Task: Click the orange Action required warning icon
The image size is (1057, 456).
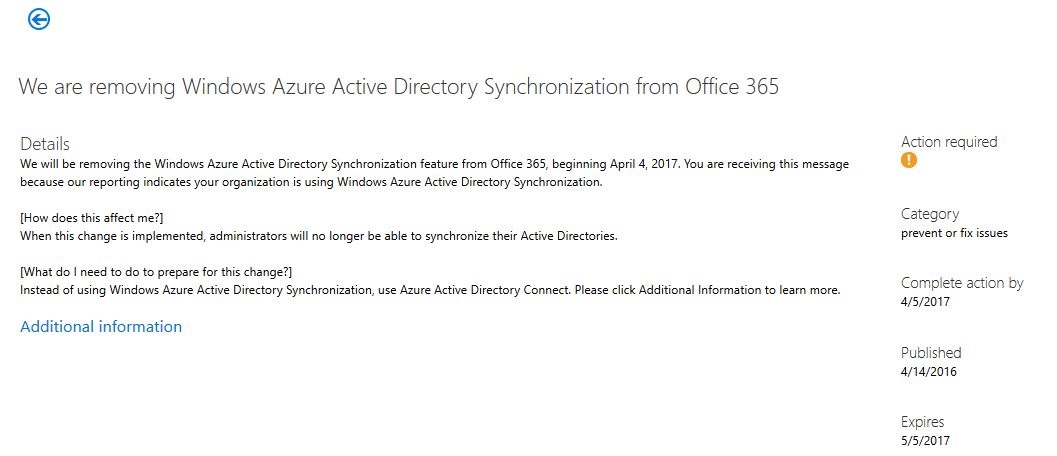Action: [909, 161]
